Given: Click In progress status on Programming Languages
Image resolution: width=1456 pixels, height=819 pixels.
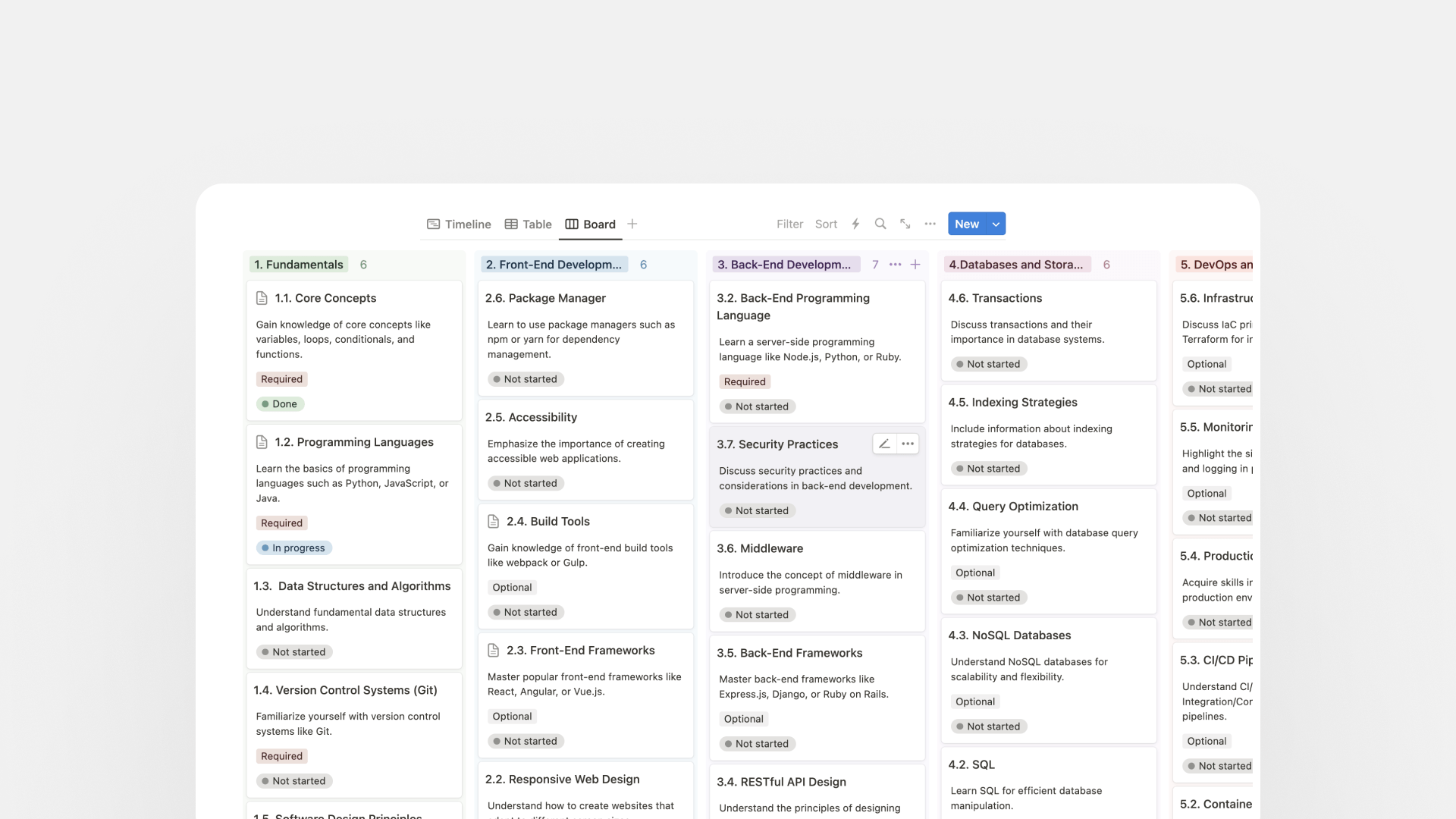Looking at the screenshot, I should click(294, 548).
